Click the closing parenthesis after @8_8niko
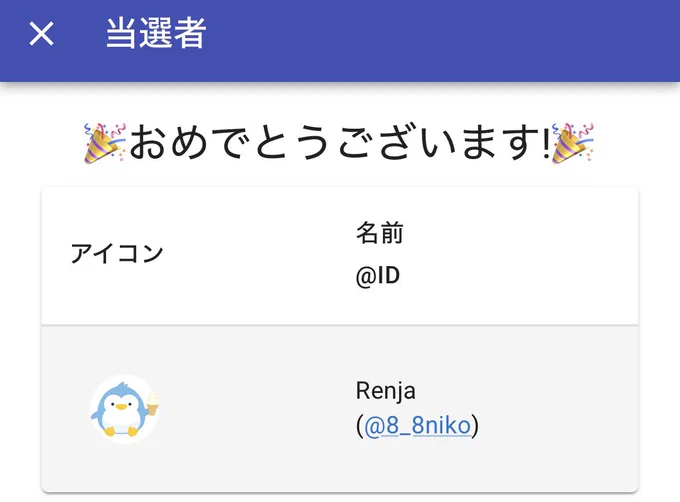 (x=475, y=426)
